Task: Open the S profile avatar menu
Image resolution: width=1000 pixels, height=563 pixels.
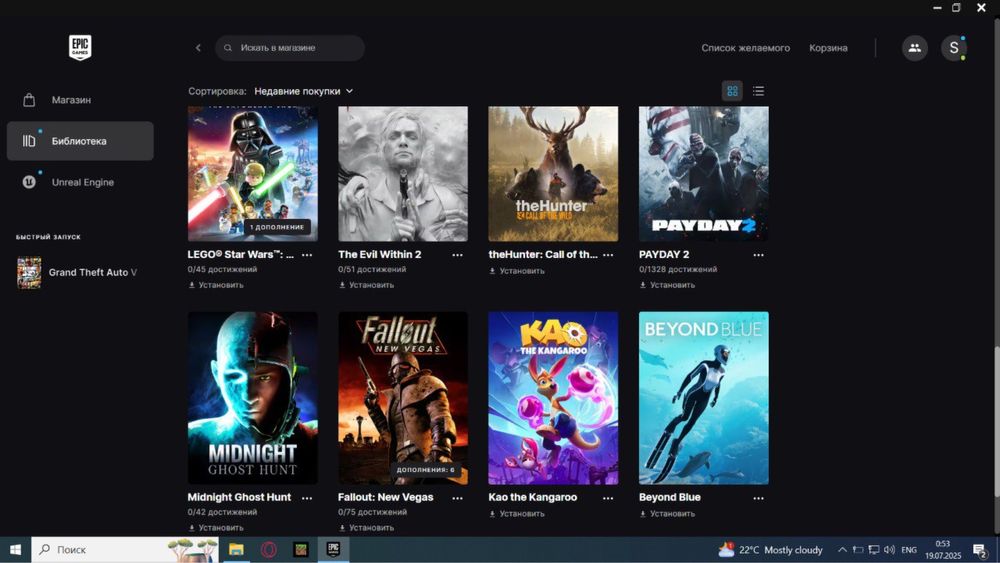Action: pyautogui.click(x=953, y=48)
